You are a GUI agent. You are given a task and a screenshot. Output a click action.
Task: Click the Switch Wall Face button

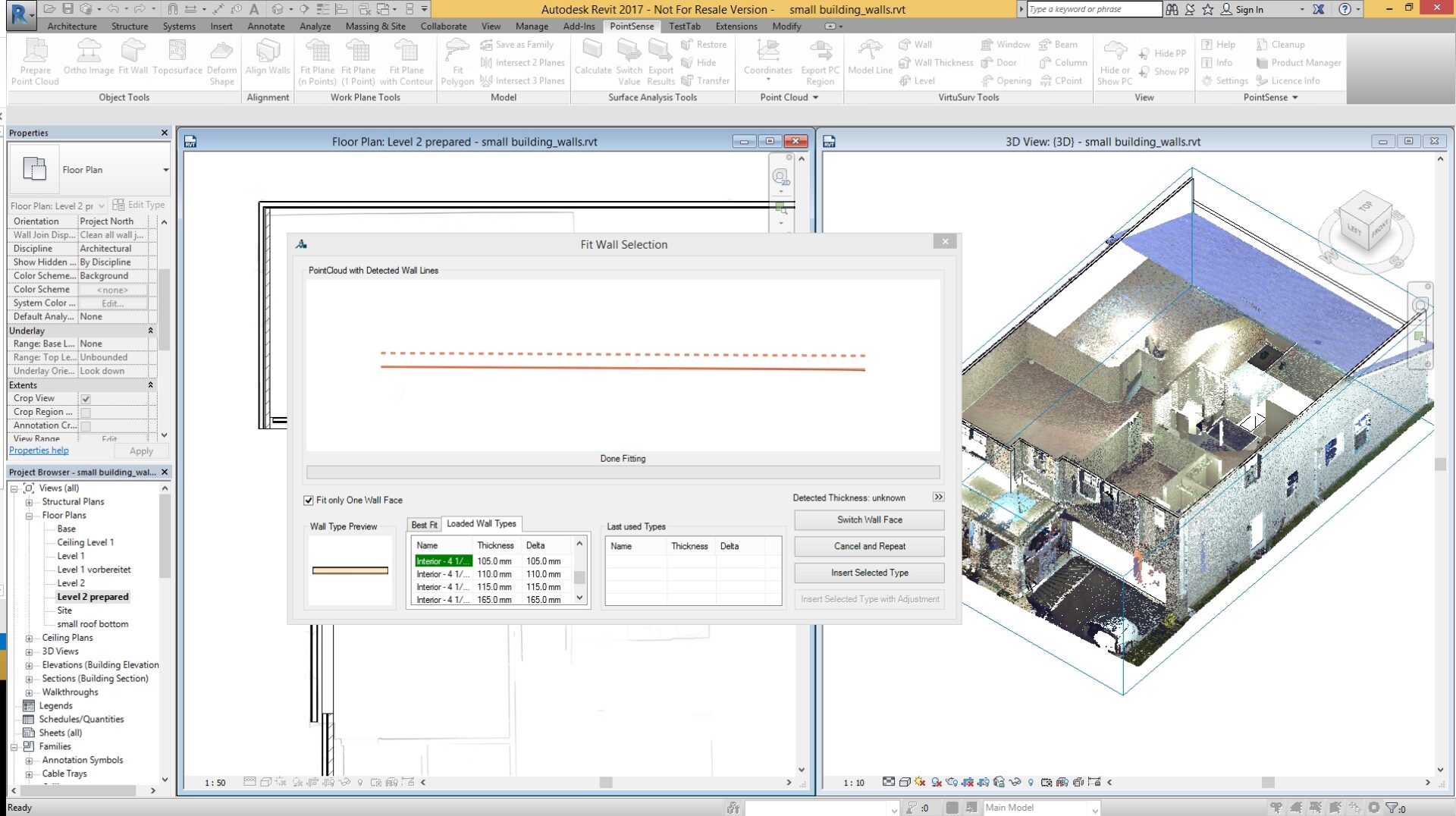[x=869, y=520]
